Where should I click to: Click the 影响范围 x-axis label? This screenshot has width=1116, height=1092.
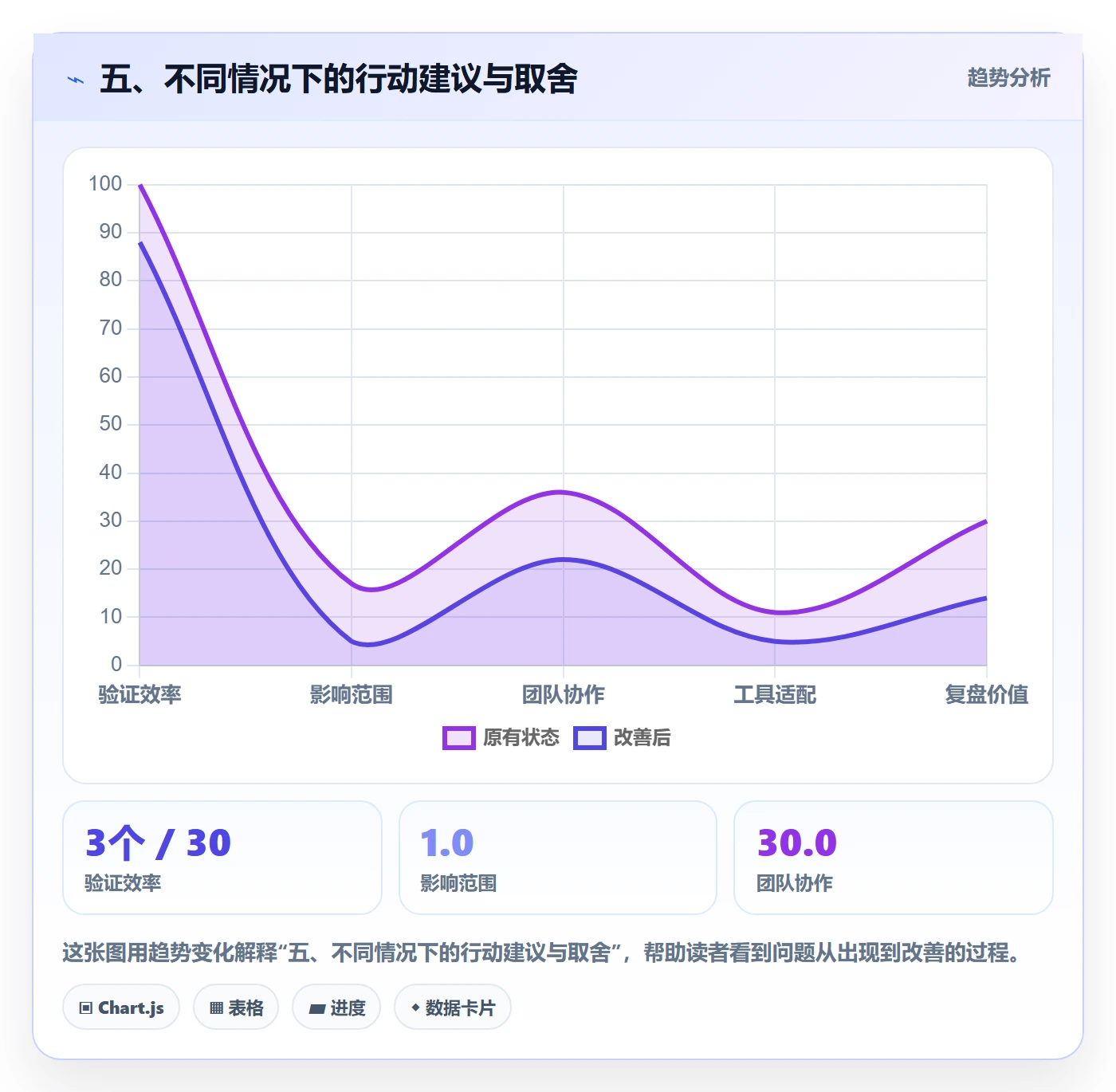[352, 695]
